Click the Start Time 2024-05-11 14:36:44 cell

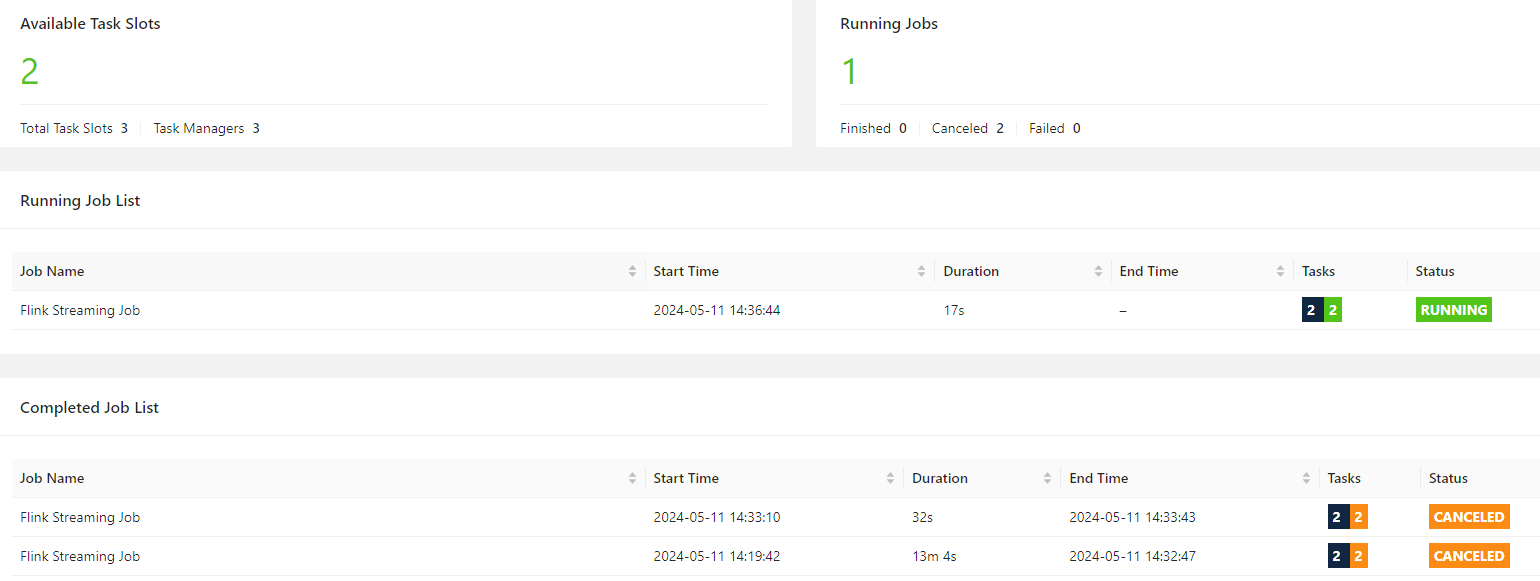tap(716, 310)
